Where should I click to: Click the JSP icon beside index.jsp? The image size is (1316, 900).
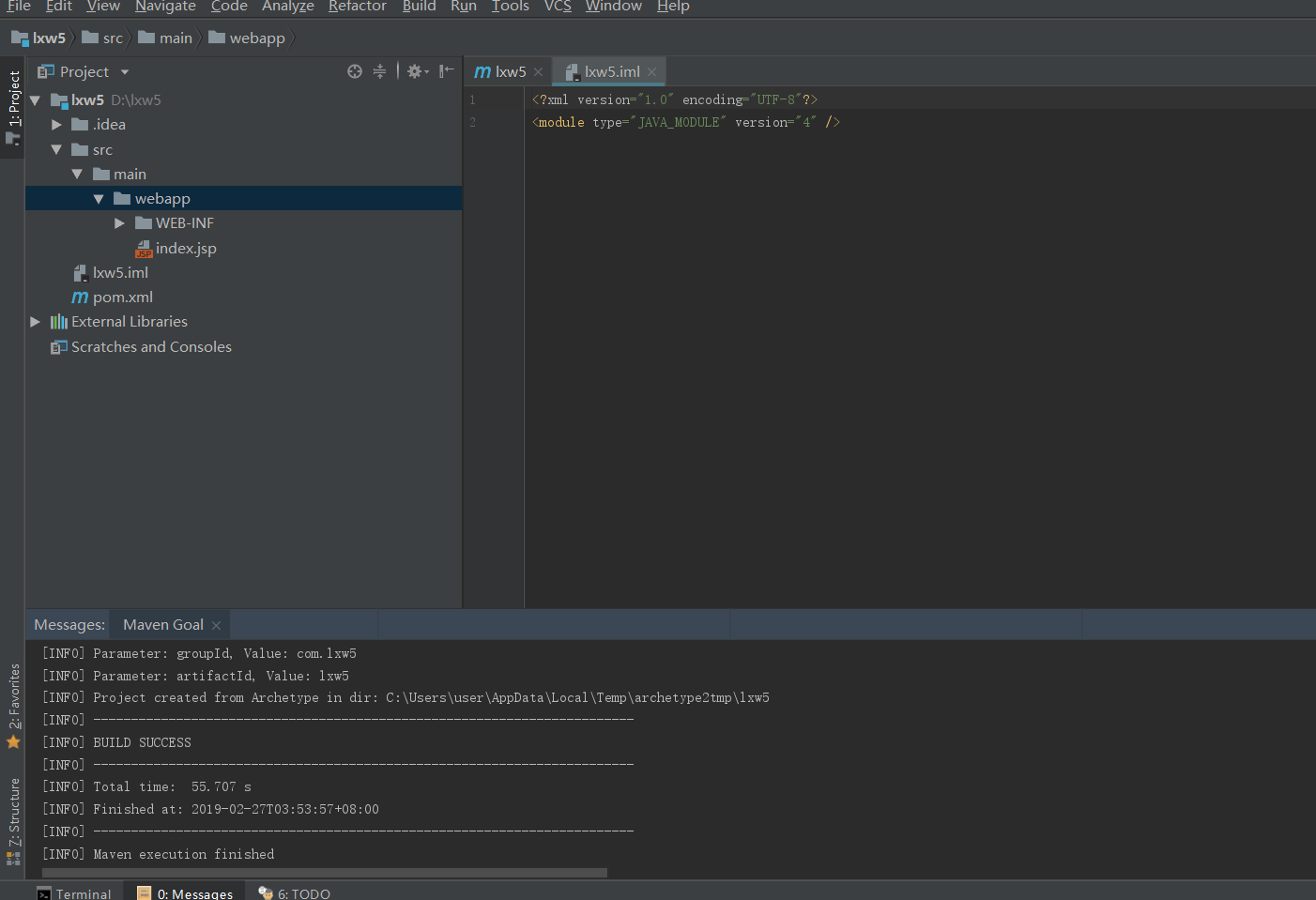[144, 248]
